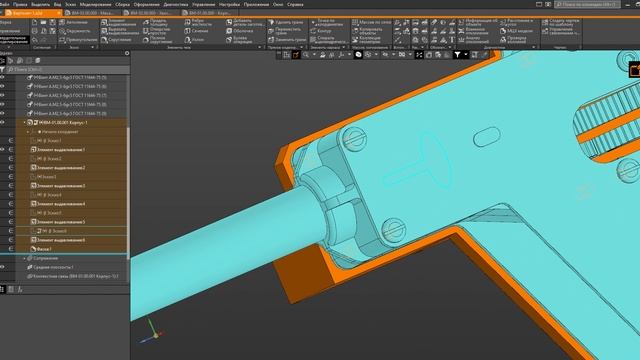640x360 pixels.
Task: Select Элемент выдавливания:4 in tree
Action: click(58, 204)
